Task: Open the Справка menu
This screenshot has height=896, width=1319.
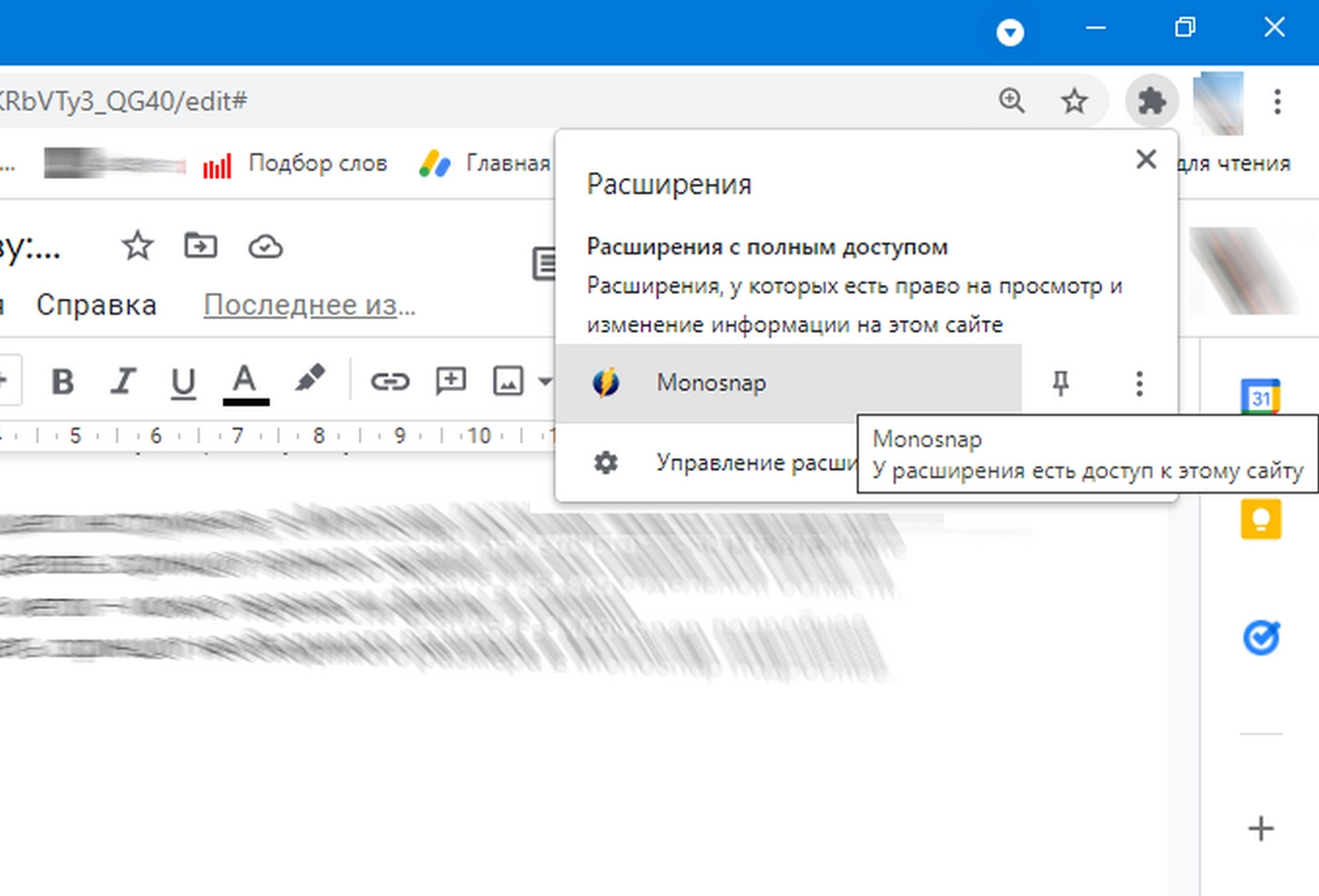Action: click(96, 305)
